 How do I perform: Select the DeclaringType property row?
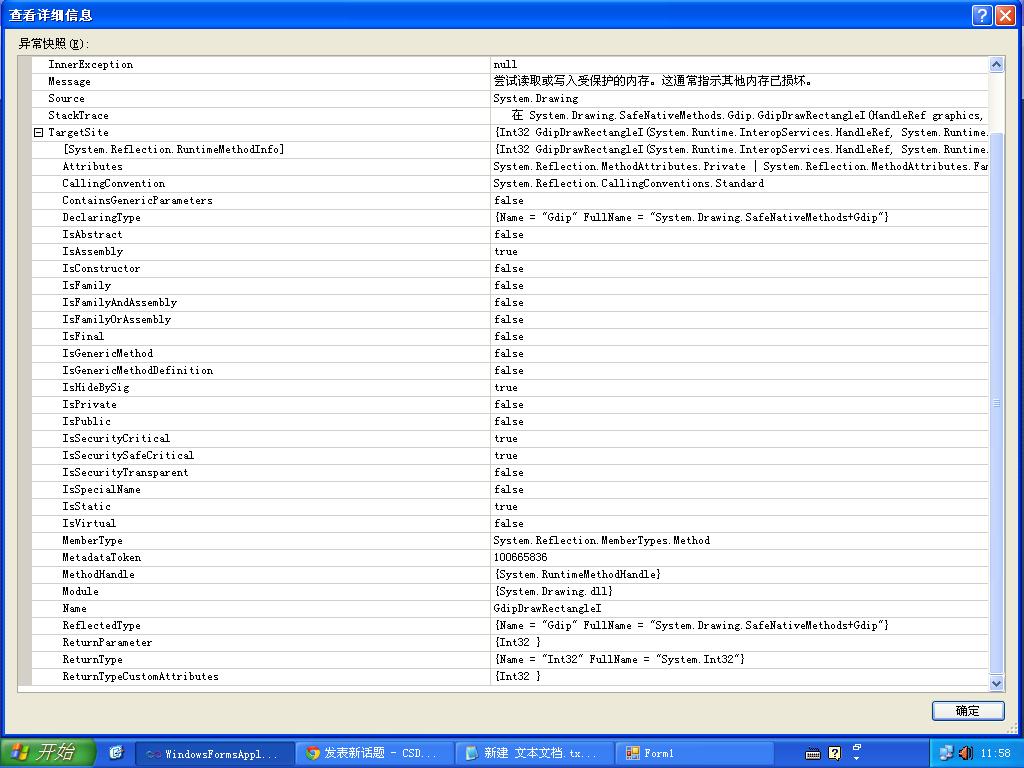pyautogui.click(x=509, y=217)
